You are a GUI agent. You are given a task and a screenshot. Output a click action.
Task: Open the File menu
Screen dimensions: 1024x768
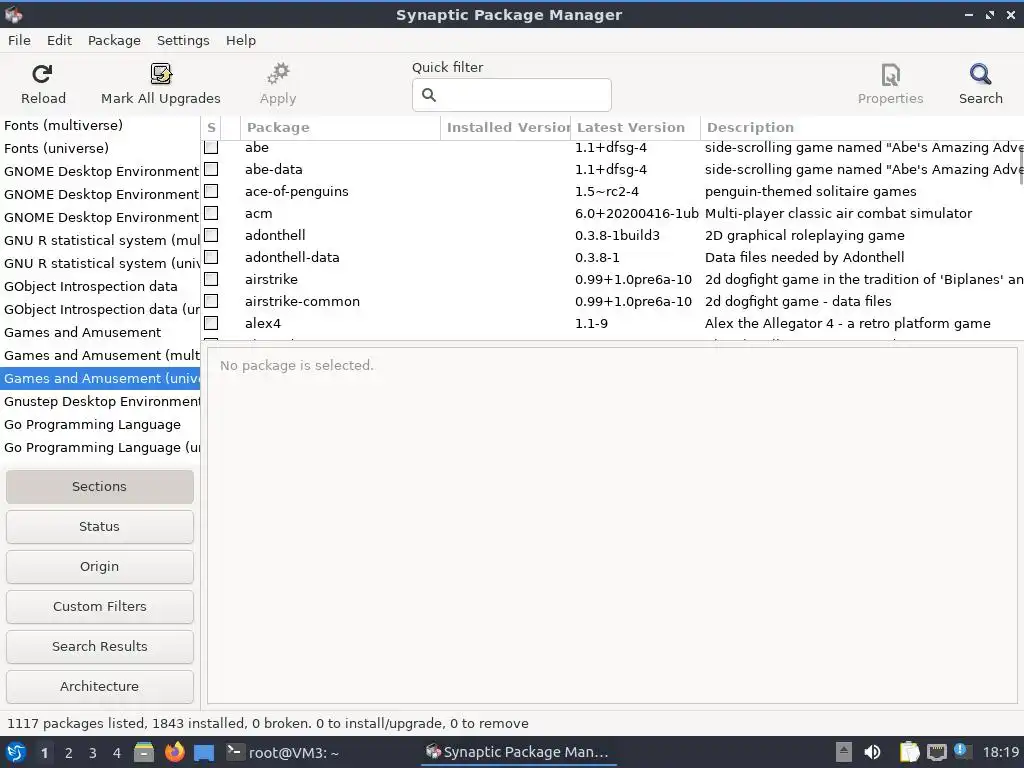click(19, 40)
